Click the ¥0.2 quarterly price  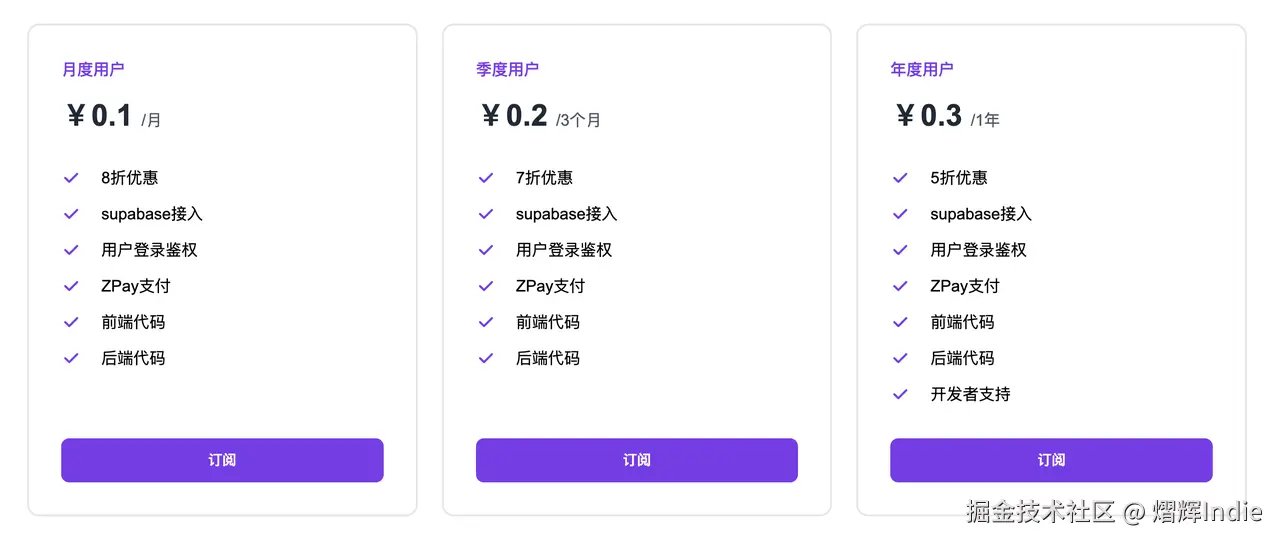pyautogui.click(x=515, y=116)
